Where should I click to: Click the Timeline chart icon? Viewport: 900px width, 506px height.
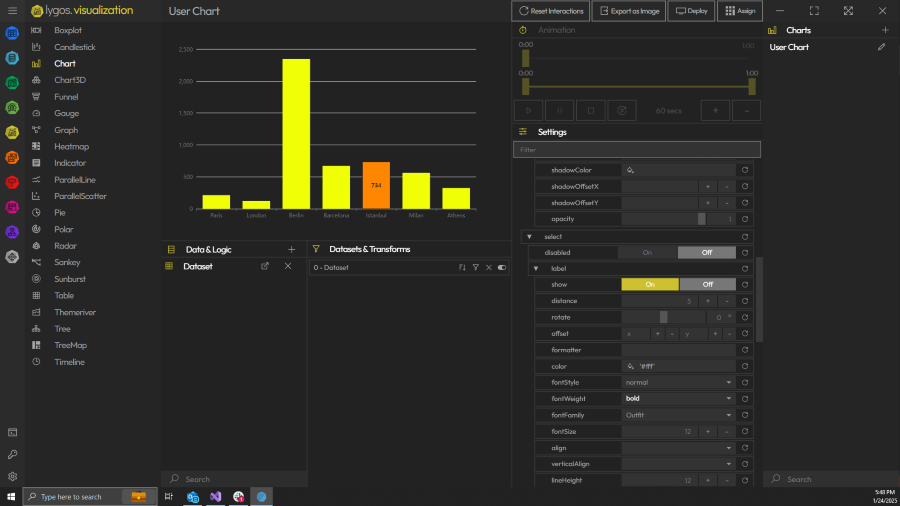(36, 362)
